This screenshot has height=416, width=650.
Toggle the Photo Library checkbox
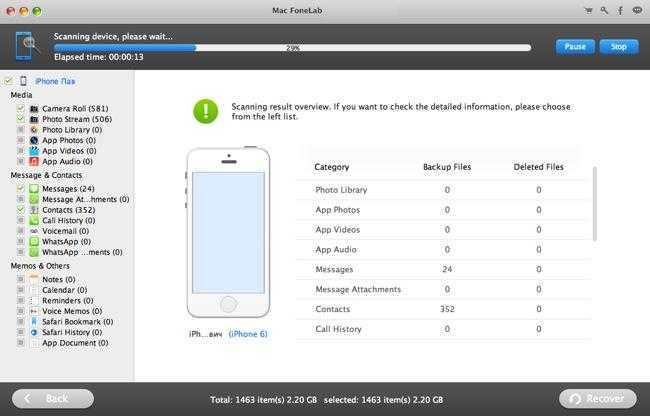(20, 130)
